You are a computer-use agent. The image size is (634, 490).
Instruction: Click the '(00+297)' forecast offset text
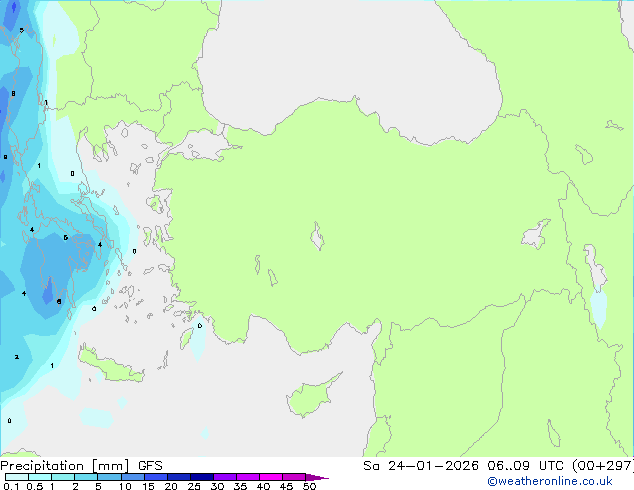point(603,466)
